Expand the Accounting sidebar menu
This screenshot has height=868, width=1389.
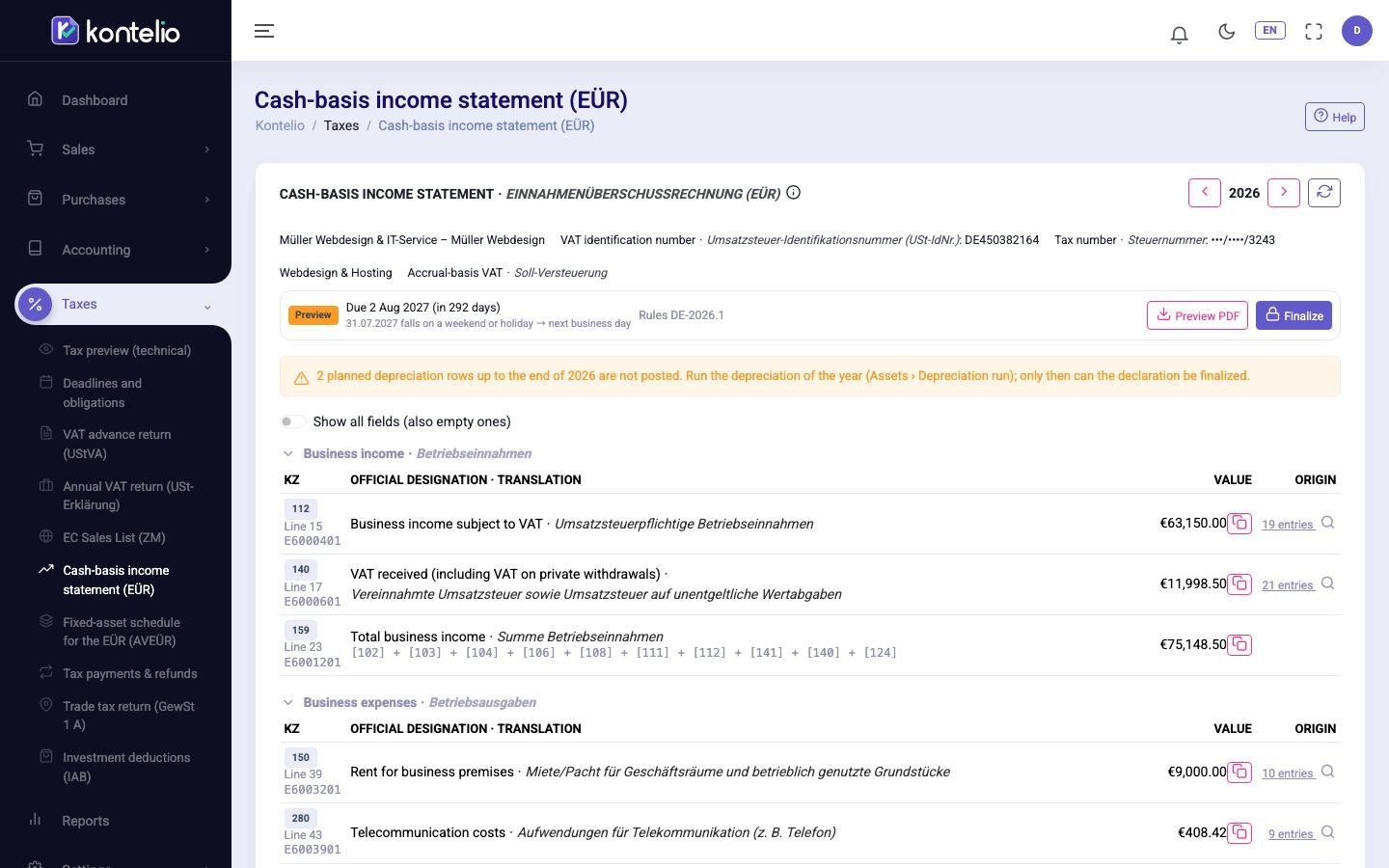click(116, 250)
